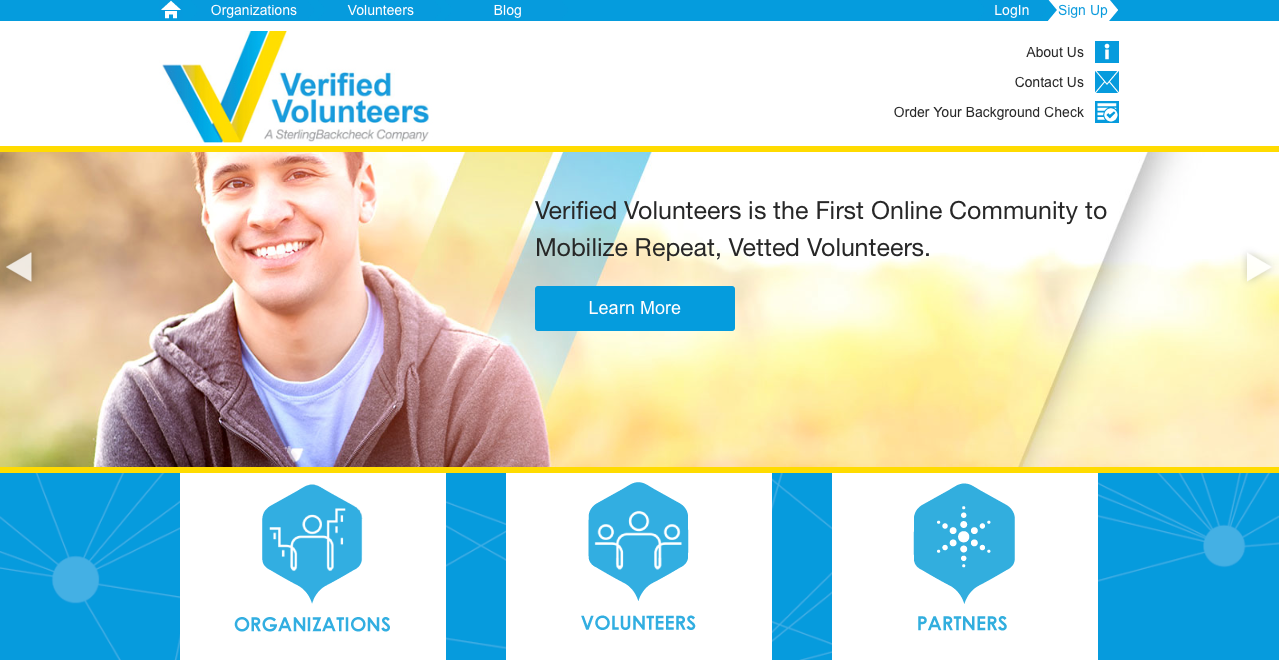Click the LogIn link
Viewport: 1279px width, 660px height.
click(x=1012, y=10)
